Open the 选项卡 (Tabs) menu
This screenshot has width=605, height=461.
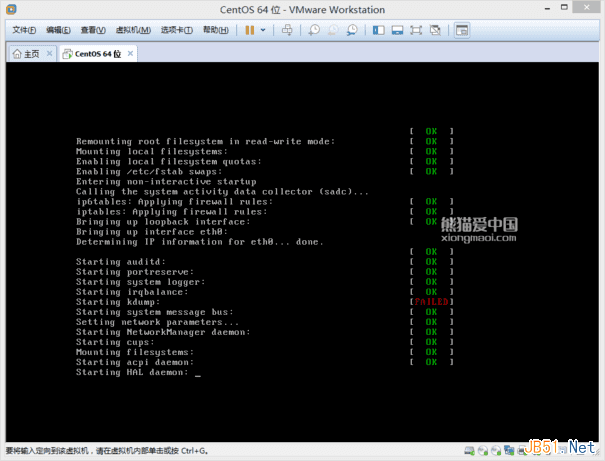point(177,30)
